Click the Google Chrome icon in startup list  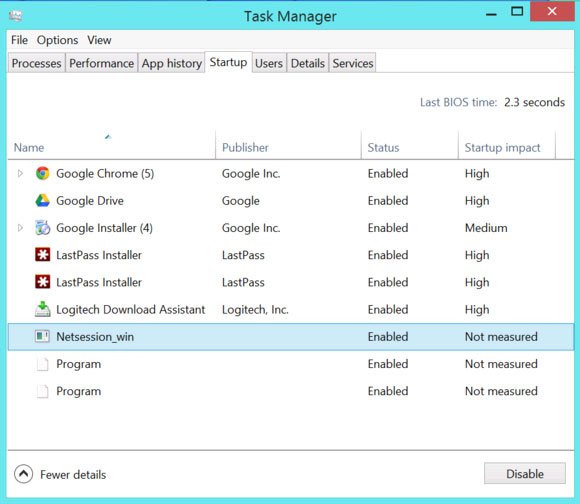[43, 173]
